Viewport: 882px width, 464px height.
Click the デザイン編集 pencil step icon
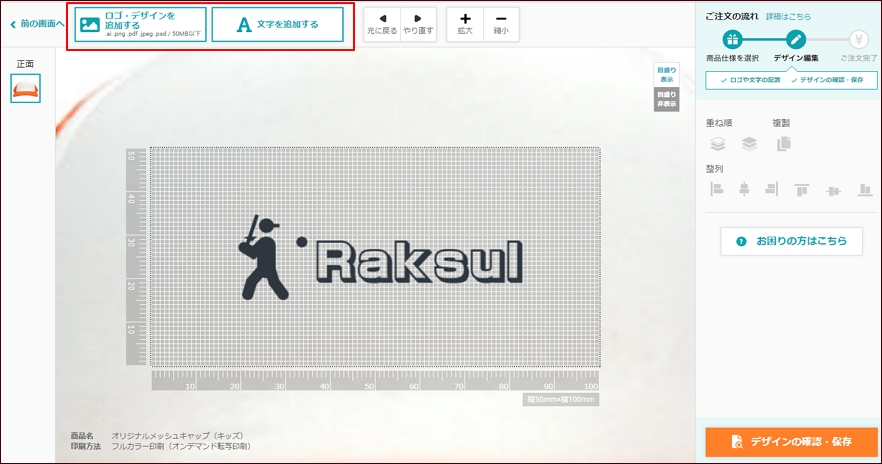click(795, 39)
